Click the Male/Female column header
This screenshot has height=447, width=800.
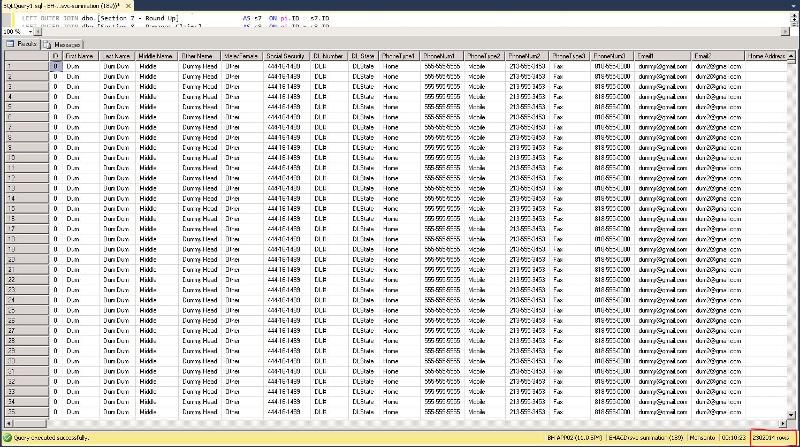click(242, 56)
